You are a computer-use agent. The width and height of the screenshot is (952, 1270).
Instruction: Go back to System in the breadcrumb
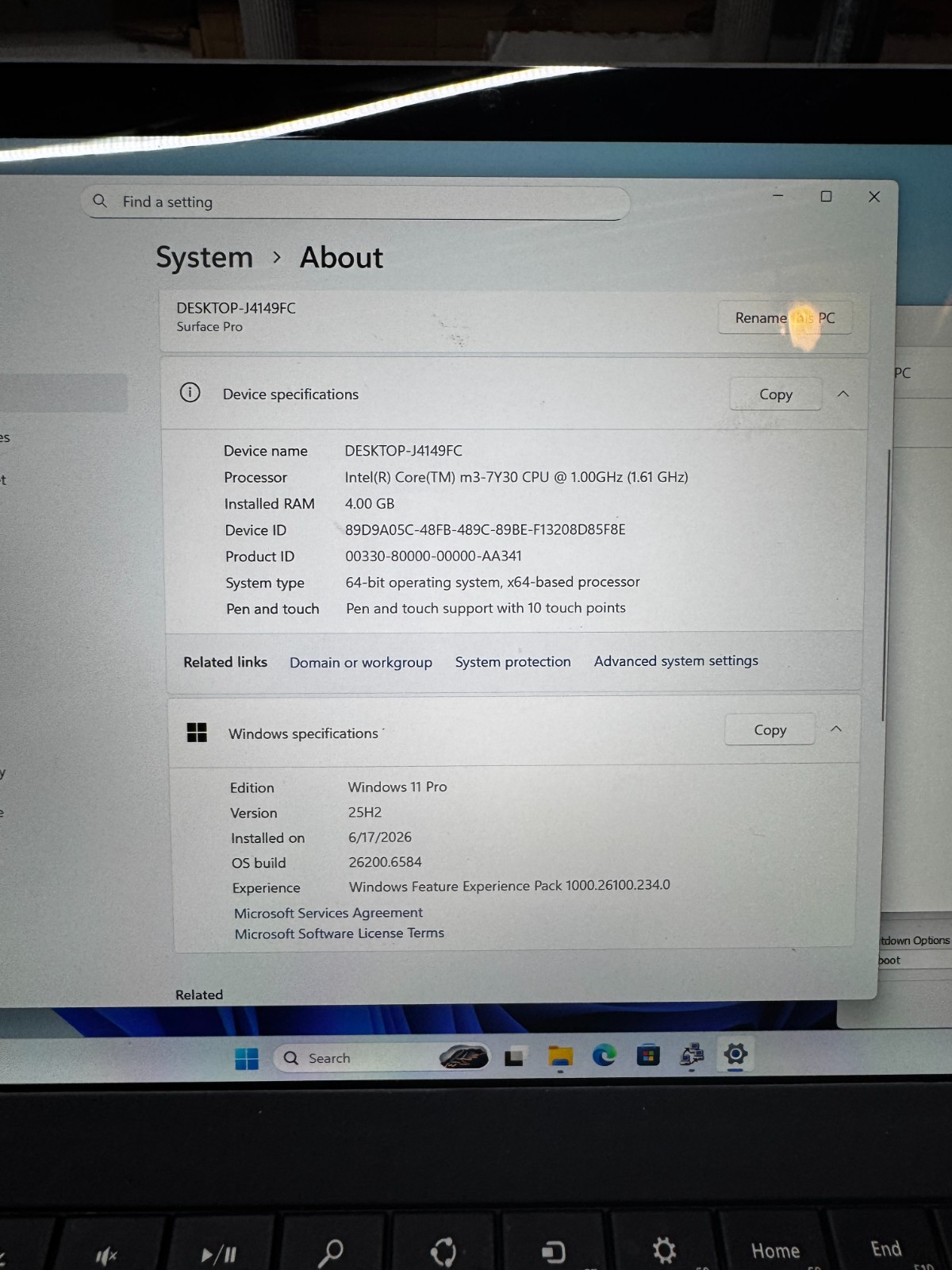204,257
